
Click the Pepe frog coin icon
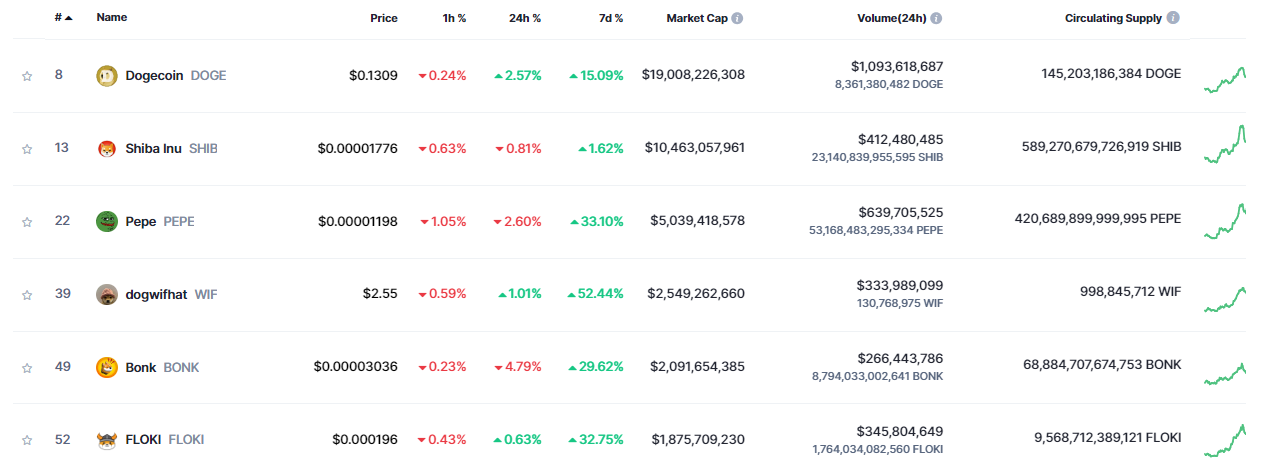(x=106, y=221)
